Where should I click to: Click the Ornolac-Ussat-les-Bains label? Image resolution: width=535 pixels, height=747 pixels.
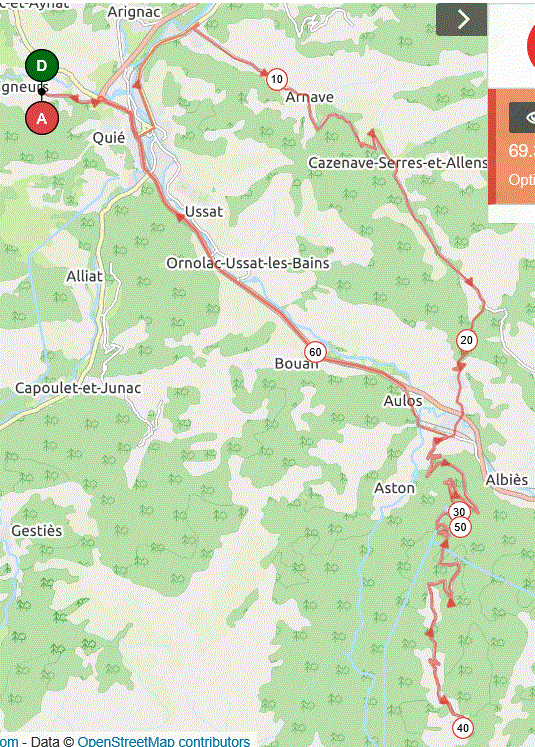point(248,263)
